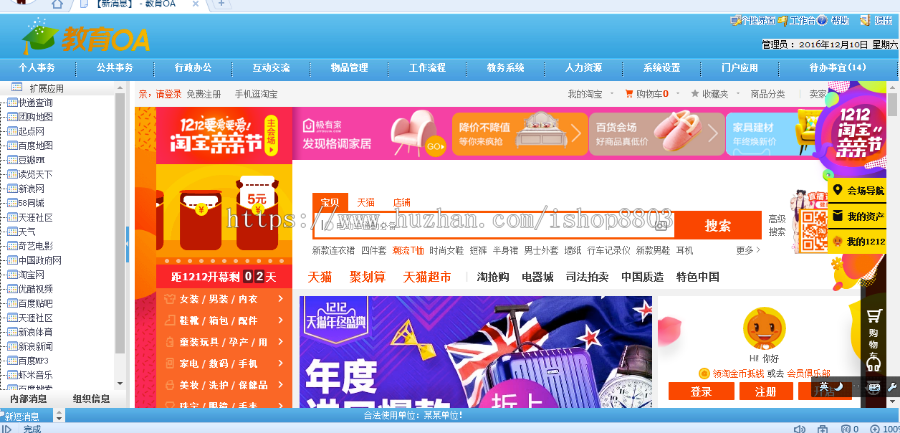Click the camera image-search icon in search box

(x=662, y=225)
